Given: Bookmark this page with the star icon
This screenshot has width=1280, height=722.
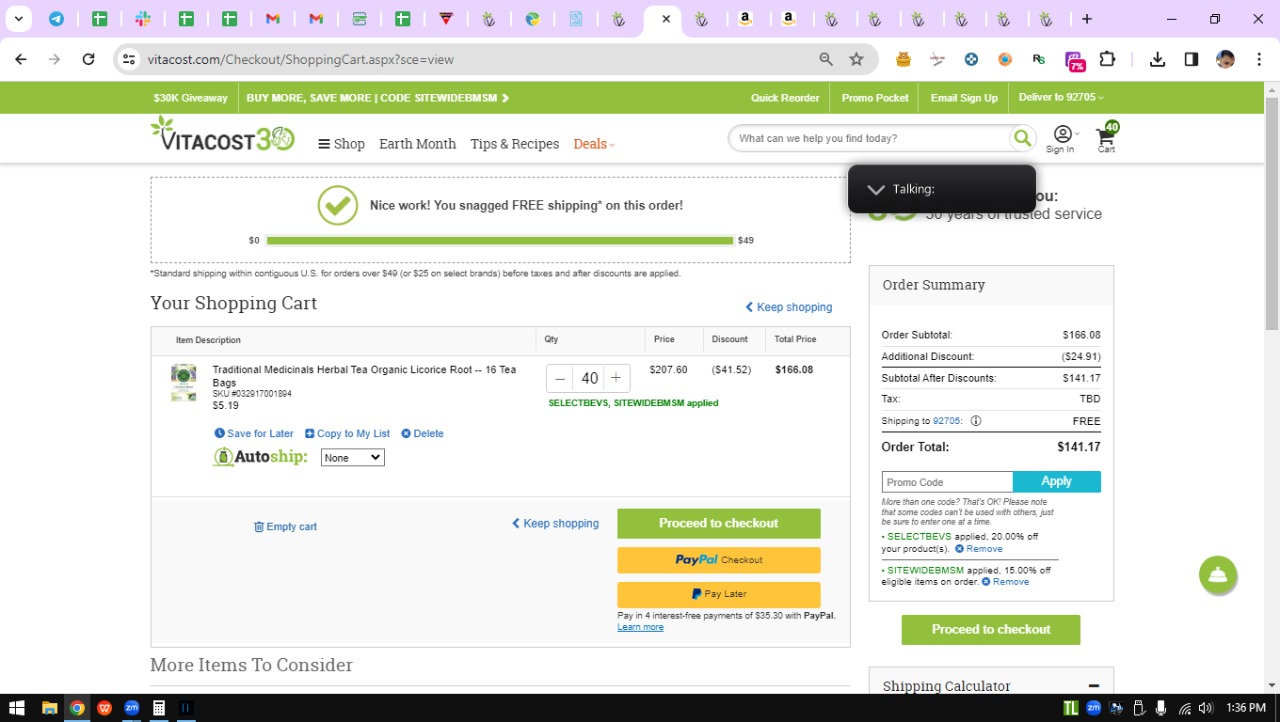Looking at the screenshot, I should point(856,59).
